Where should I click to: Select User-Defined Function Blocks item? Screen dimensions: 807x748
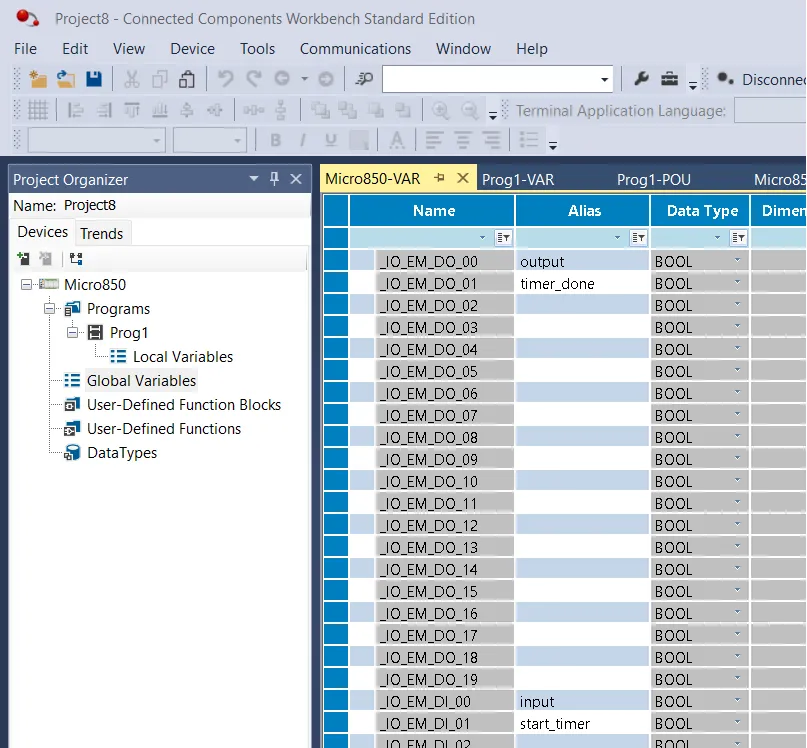(184, 405)
